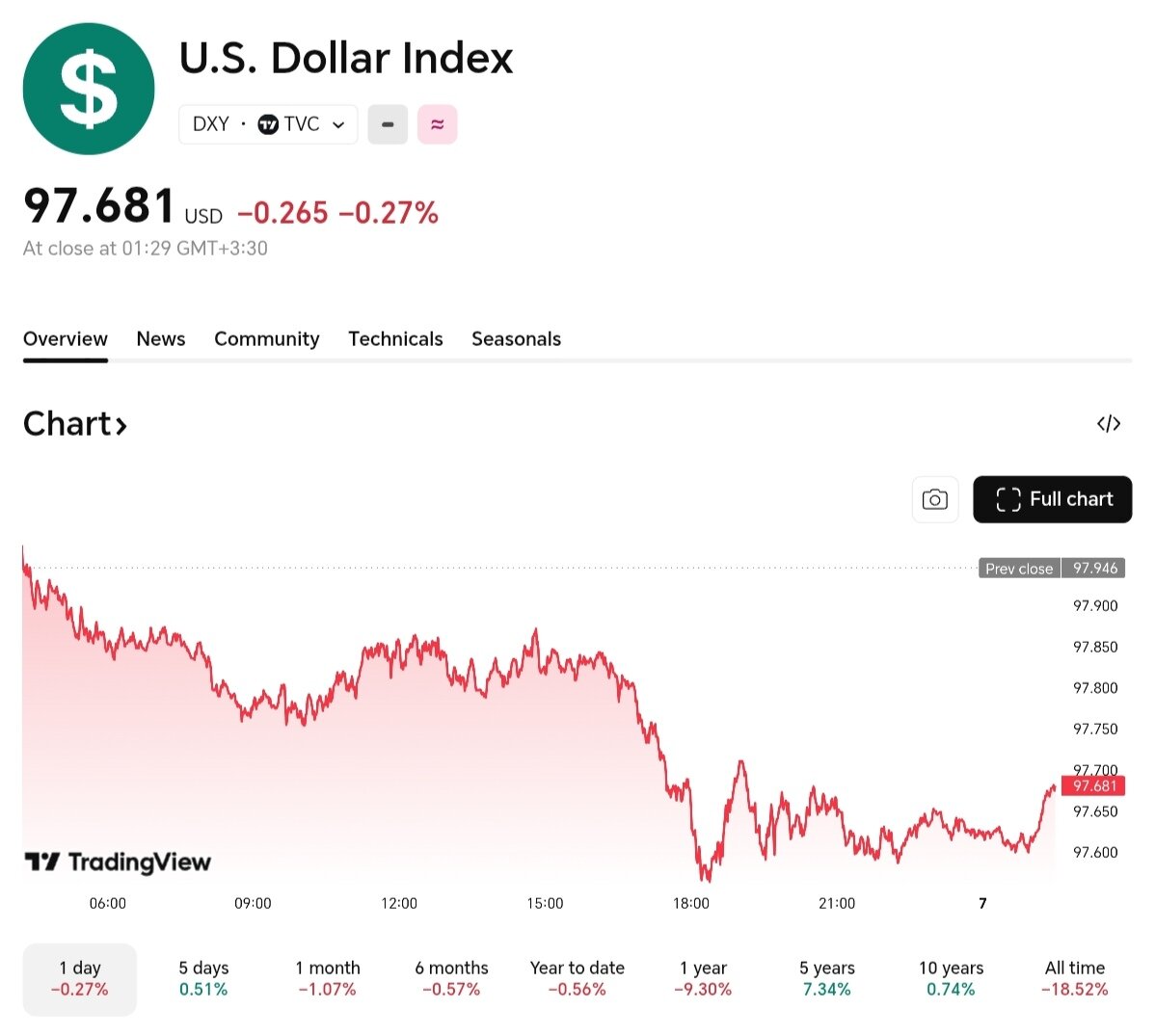Viewport: 1155px width, 1036px height.
Task: Click the Prev close 97.946 marker
Action: coord(1053,568)
